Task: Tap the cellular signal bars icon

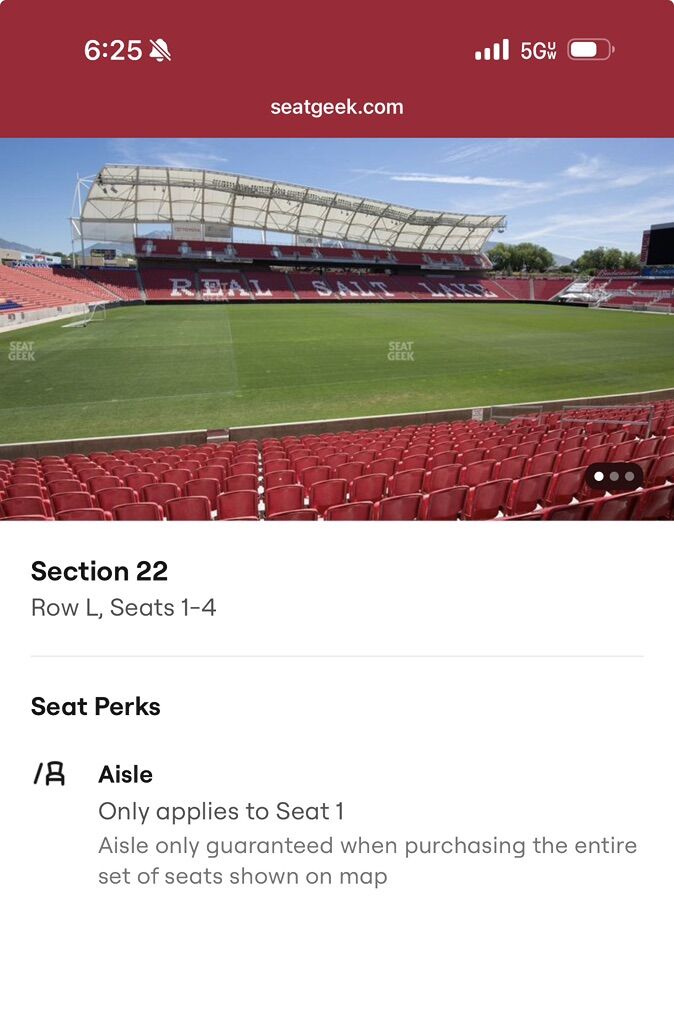Action: coord(491,50)
